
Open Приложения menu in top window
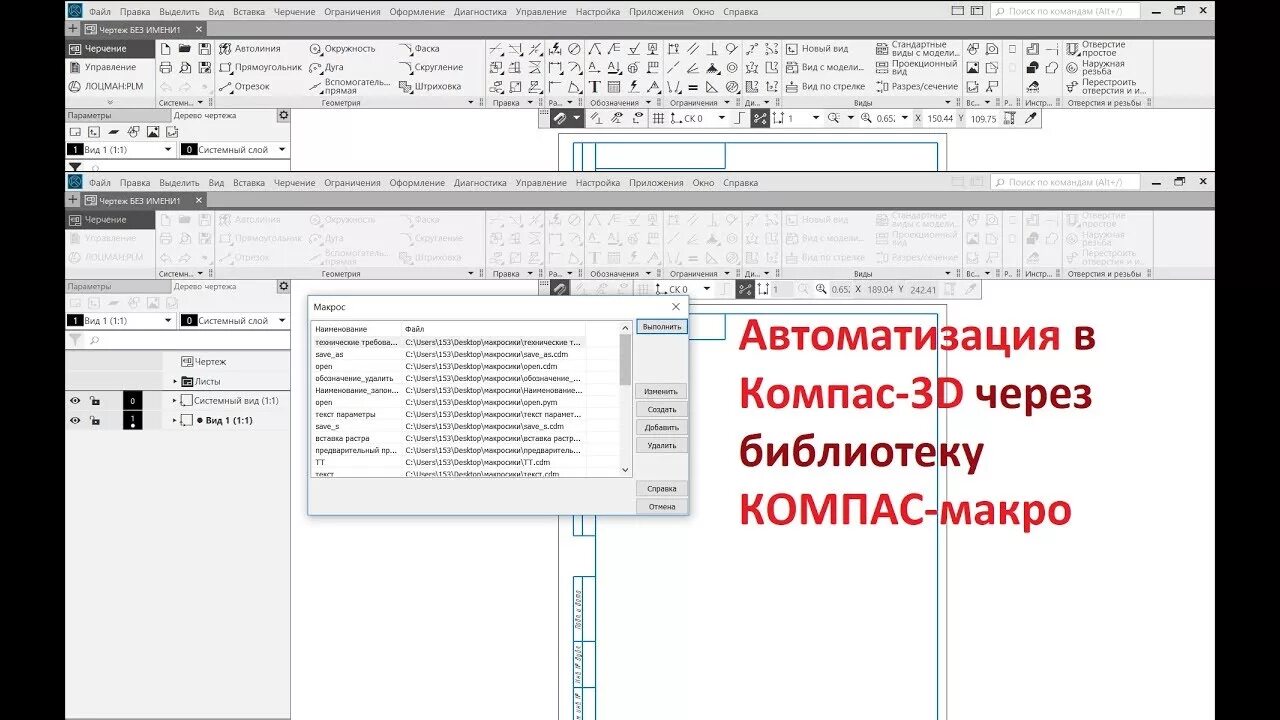coord(657,12)
